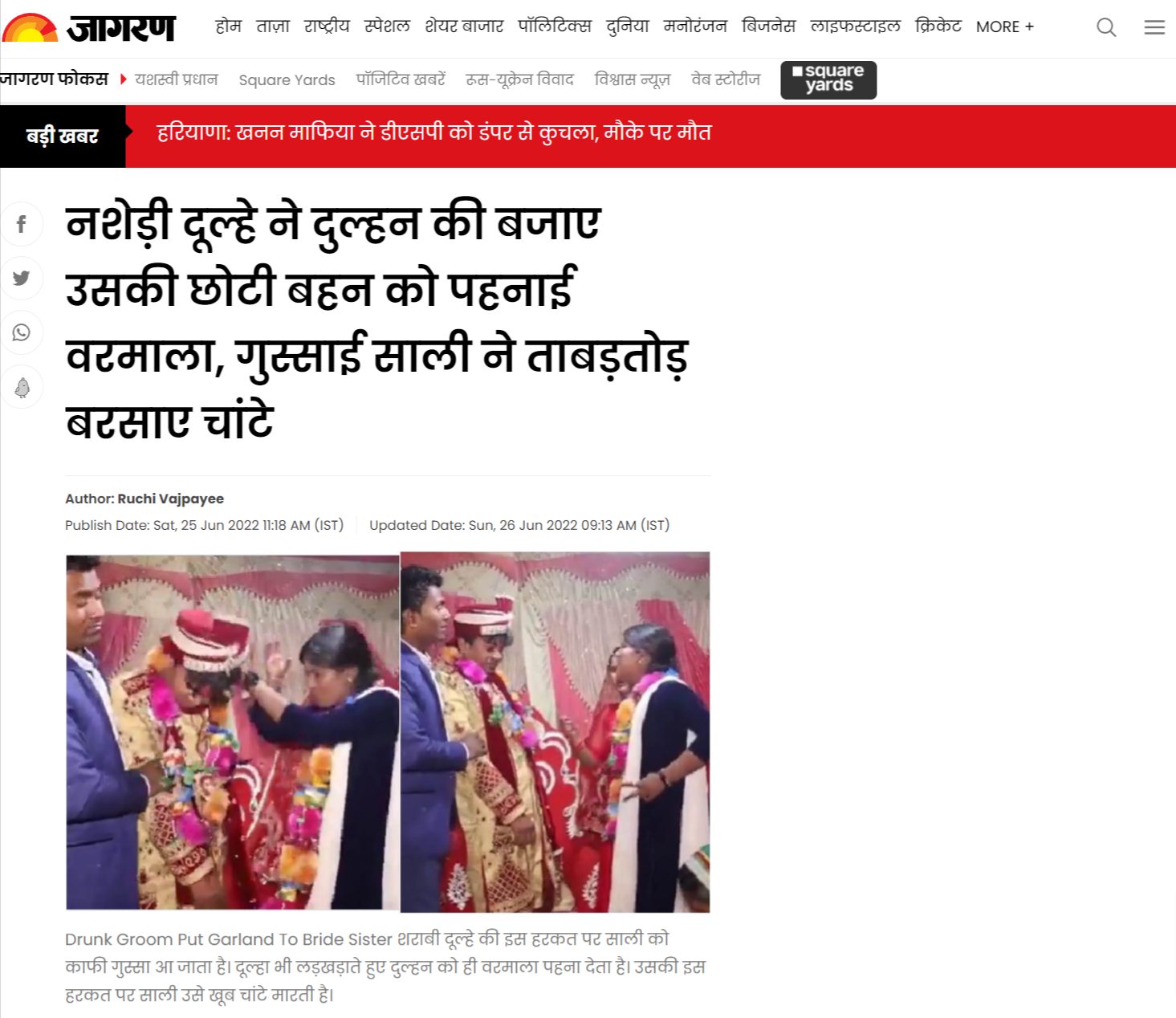
Task: Click the drunk groom article image
Action: 388,731
